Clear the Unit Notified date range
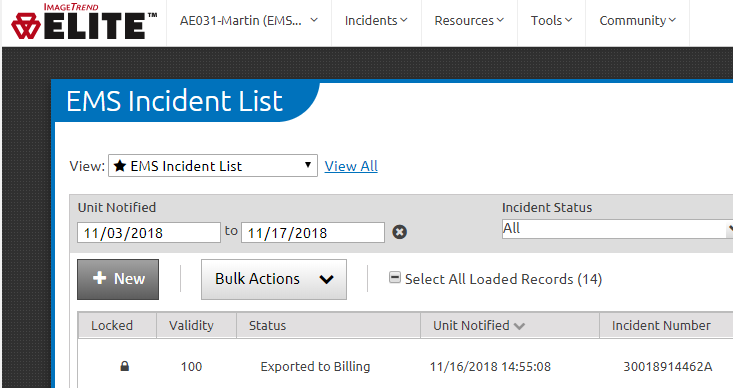Viewport: 733px width, 388px height. [399, 232]
